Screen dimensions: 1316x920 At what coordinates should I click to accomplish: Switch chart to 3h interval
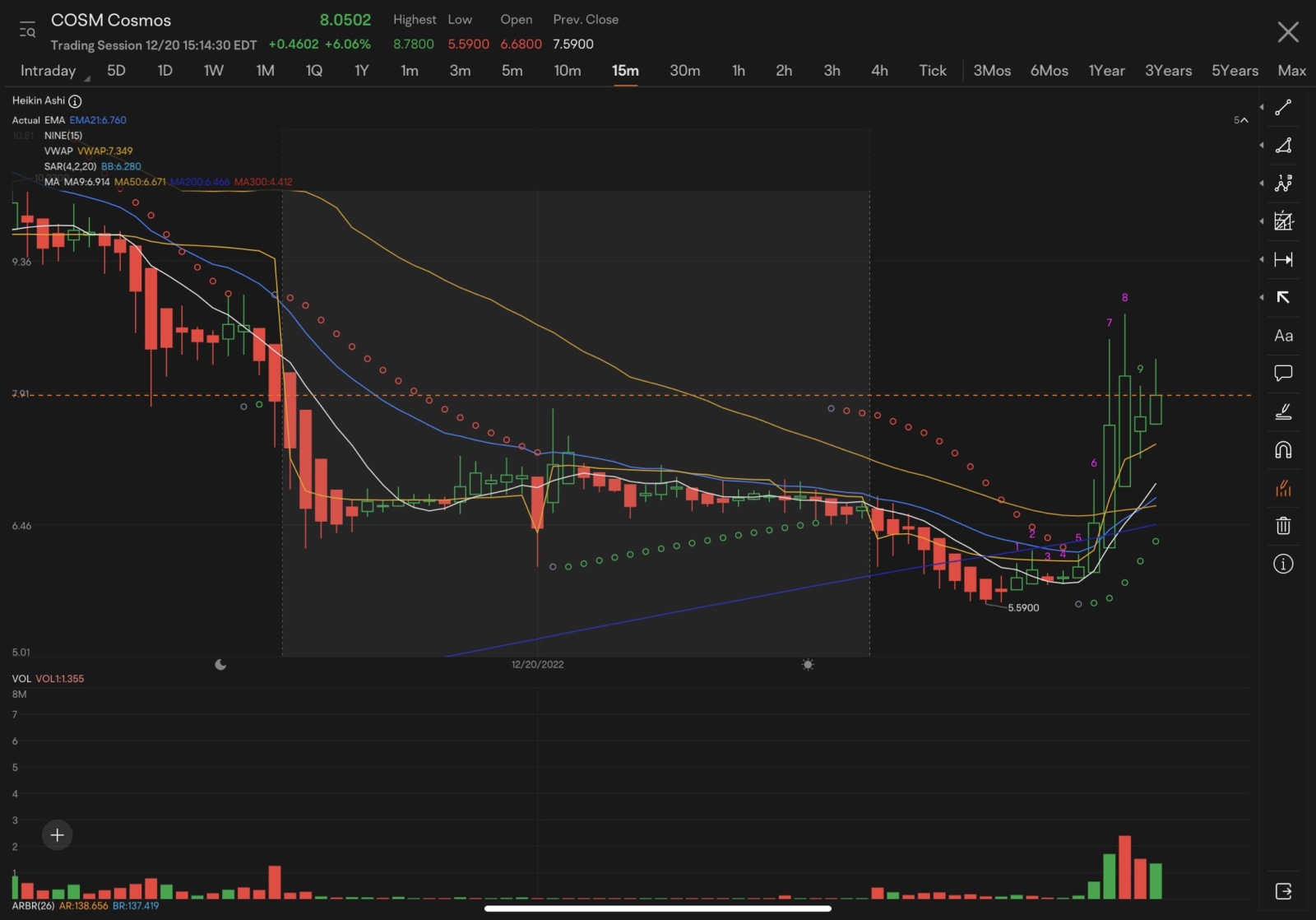[832, 71]
